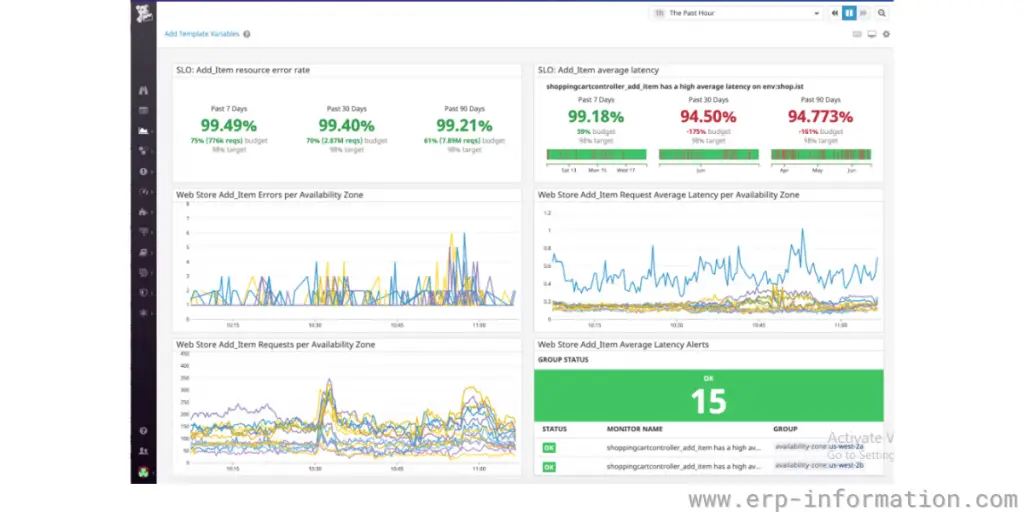Open the Datadog logo home link

click(x=143, y=13)
